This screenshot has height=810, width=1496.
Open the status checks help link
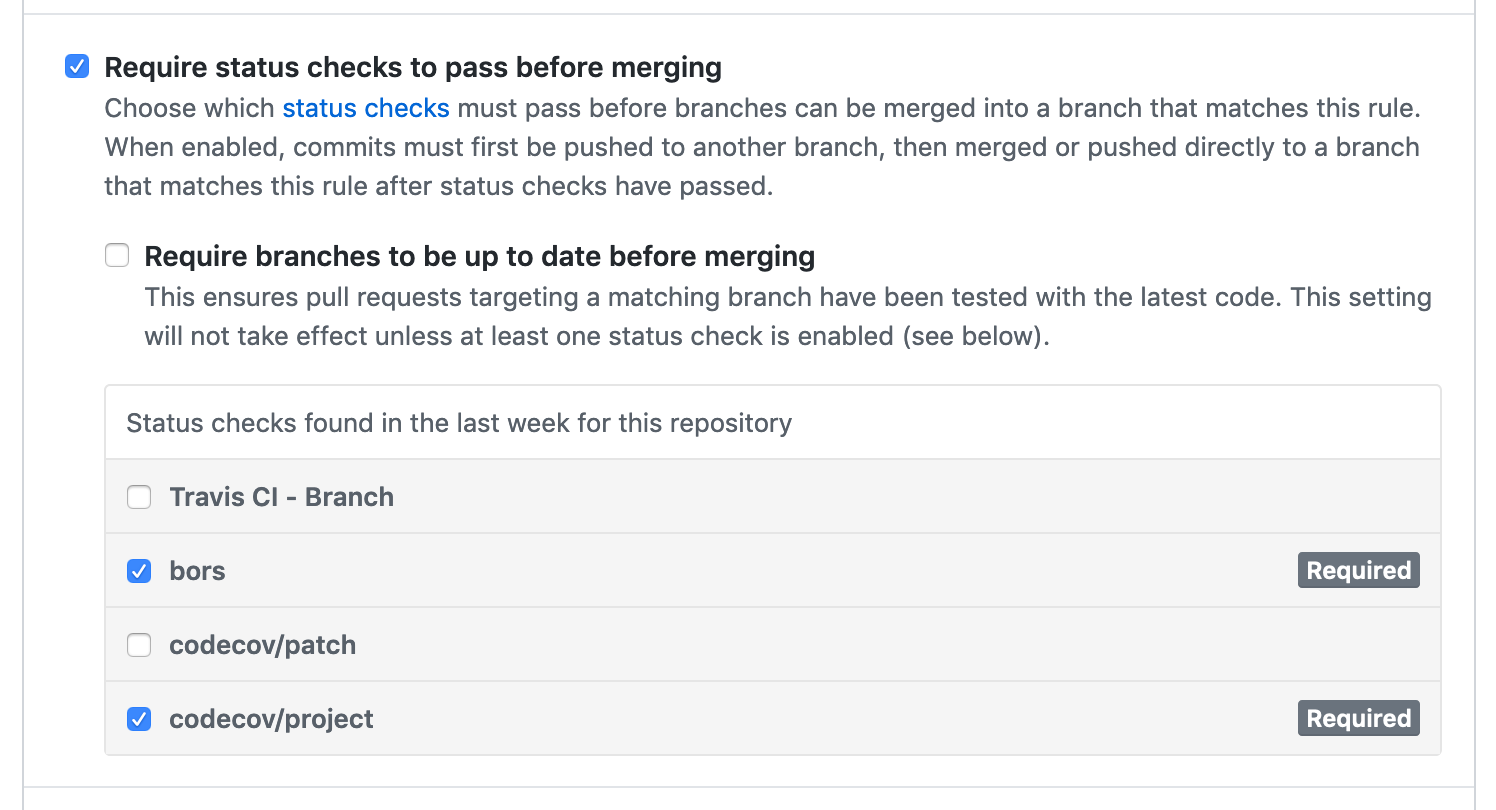pos(366,108)
